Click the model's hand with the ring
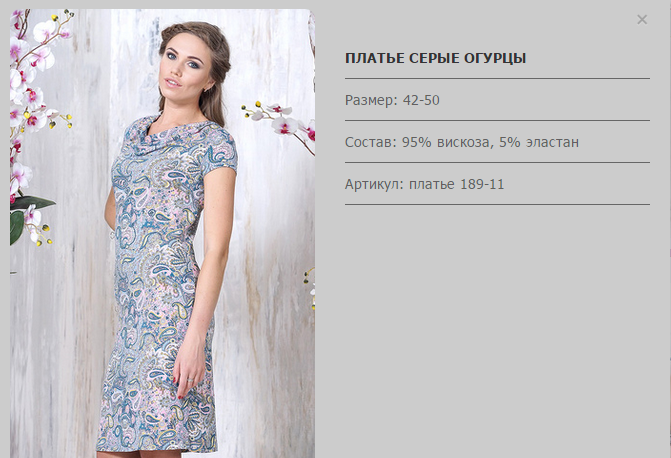Viewport: 671px width, 458px height. 187,377
